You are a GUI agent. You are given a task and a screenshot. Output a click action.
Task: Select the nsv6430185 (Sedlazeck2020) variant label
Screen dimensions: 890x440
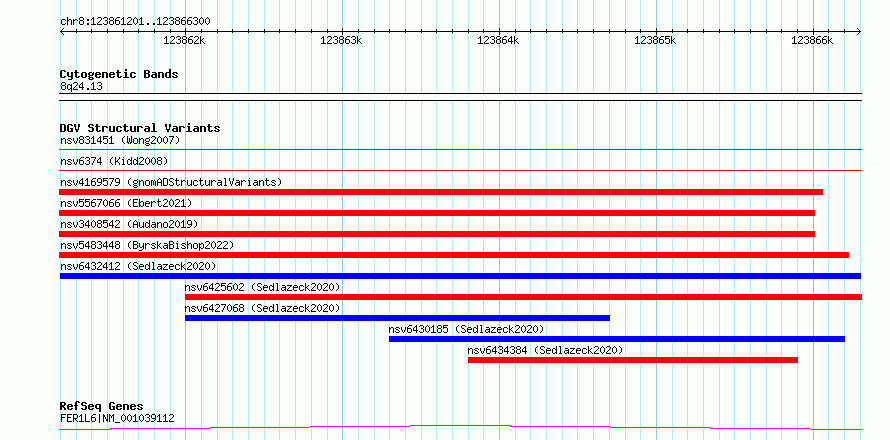(x=466, y=329)
